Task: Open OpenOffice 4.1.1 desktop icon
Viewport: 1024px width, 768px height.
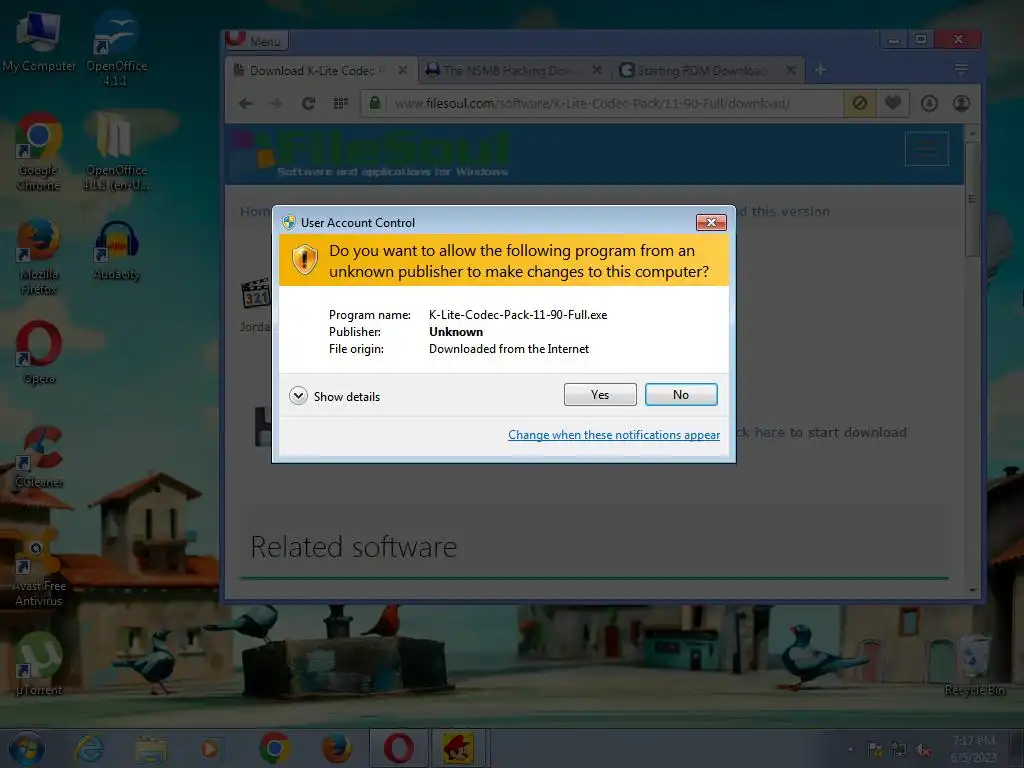Action: [x=116, y=48]
